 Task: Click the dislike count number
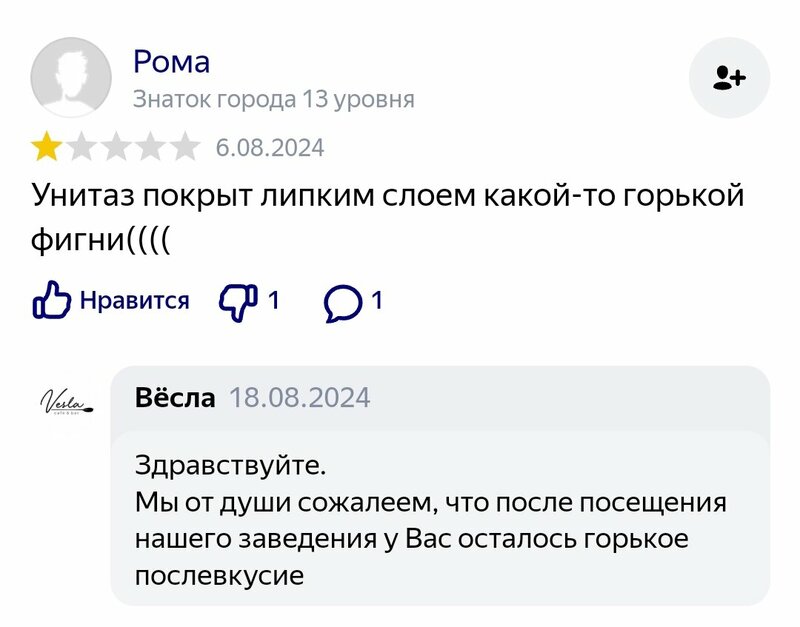pyautogui.click(x=273, y=300)
